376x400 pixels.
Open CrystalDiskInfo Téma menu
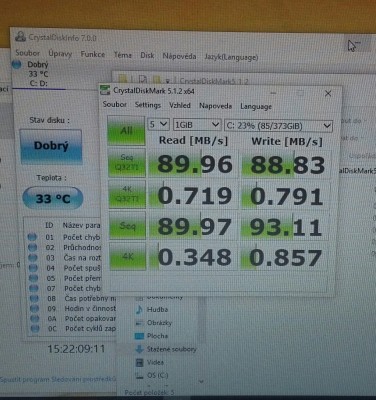123,55
